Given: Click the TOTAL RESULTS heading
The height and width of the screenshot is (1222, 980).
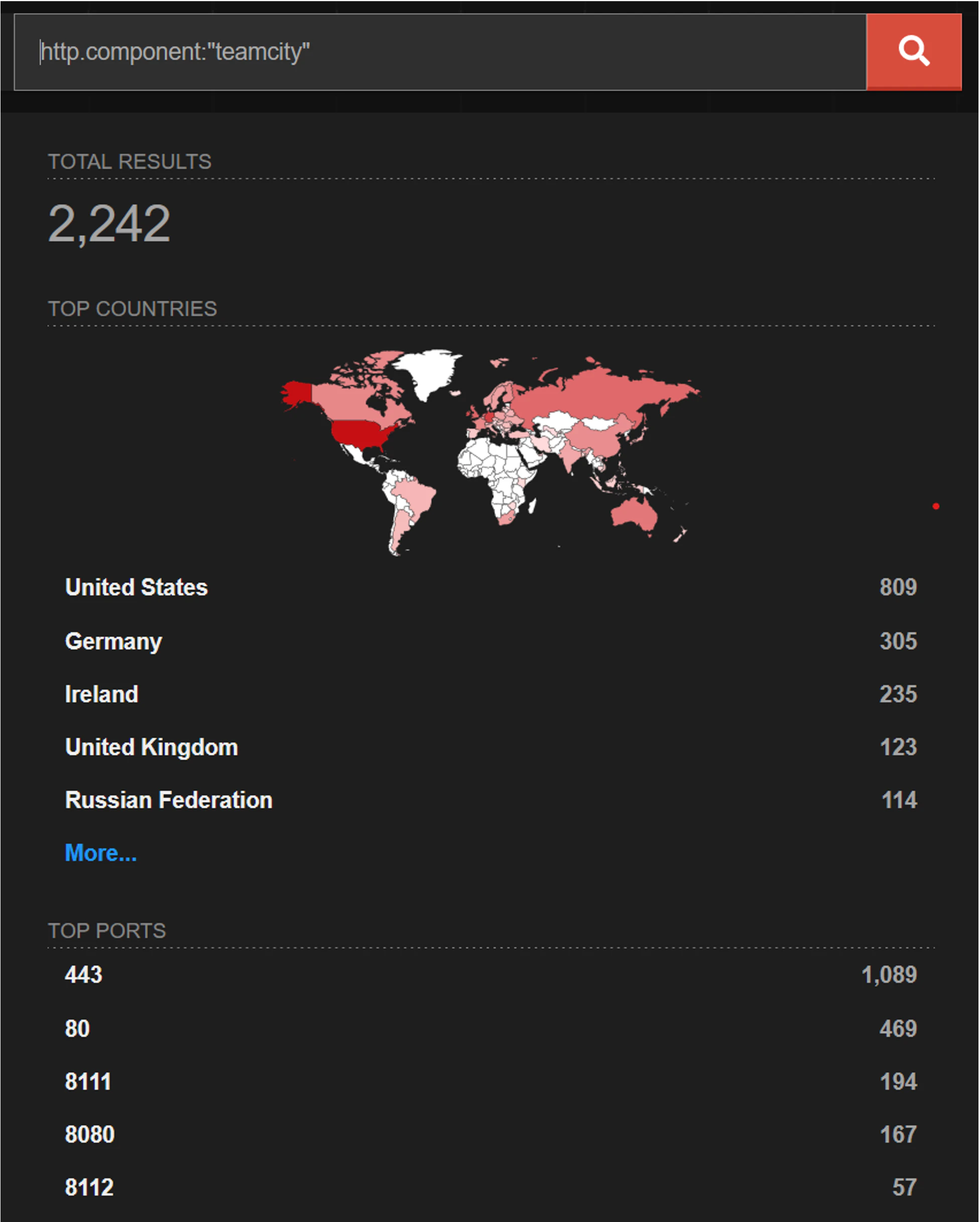Looking at the screenshot, I should click(x=130, y=162).
